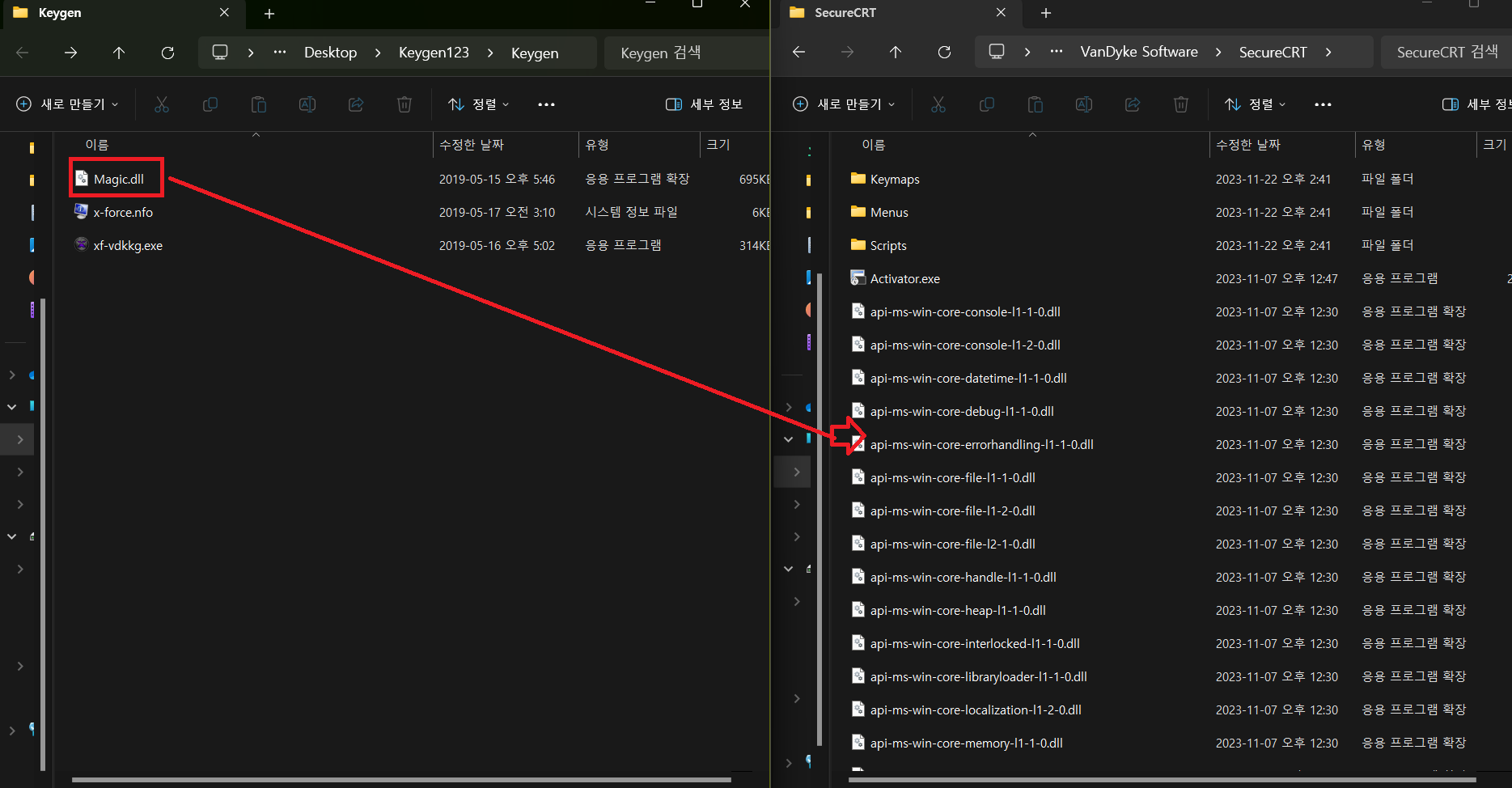Open 정렬 sort dropdown in SecureCRT window
This screenshot has height=788, width=1512.
pos(1256,104)
